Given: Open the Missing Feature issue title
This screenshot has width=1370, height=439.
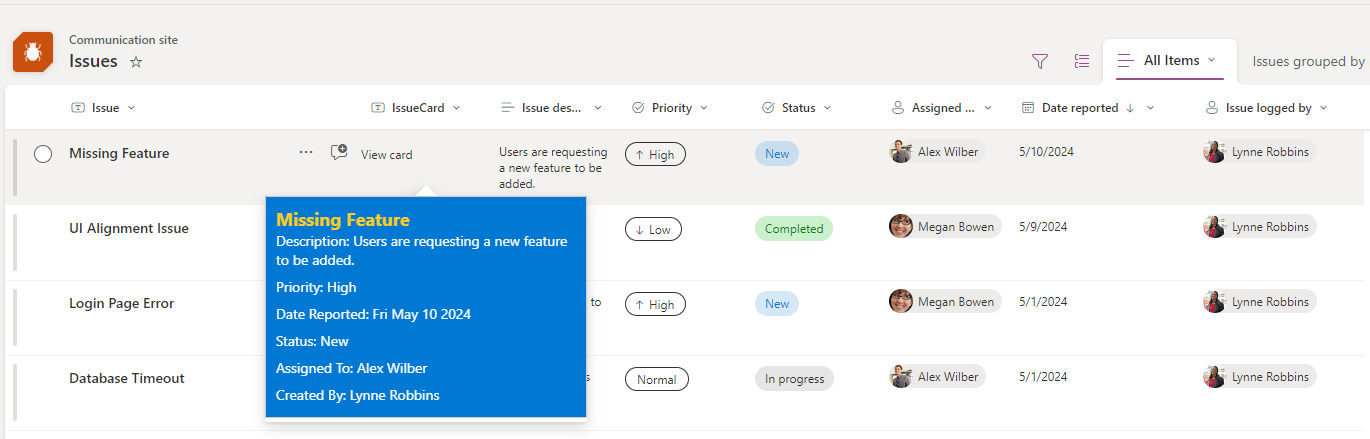Looking at the screenshot, I should tap(119, 153).
